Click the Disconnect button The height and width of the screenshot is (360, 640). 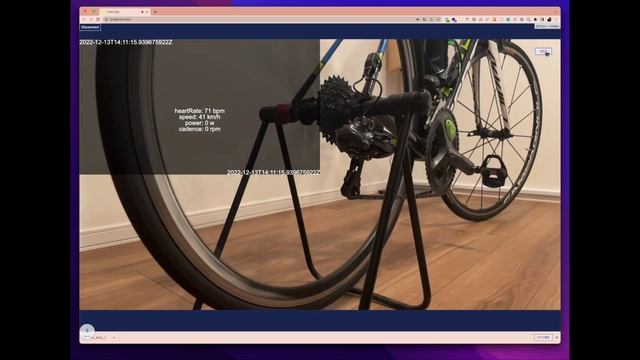coord(90,27)
